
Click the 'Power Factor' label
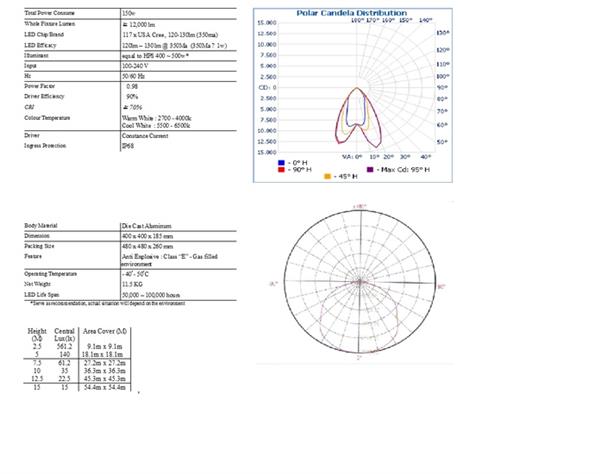coord(39,86)
